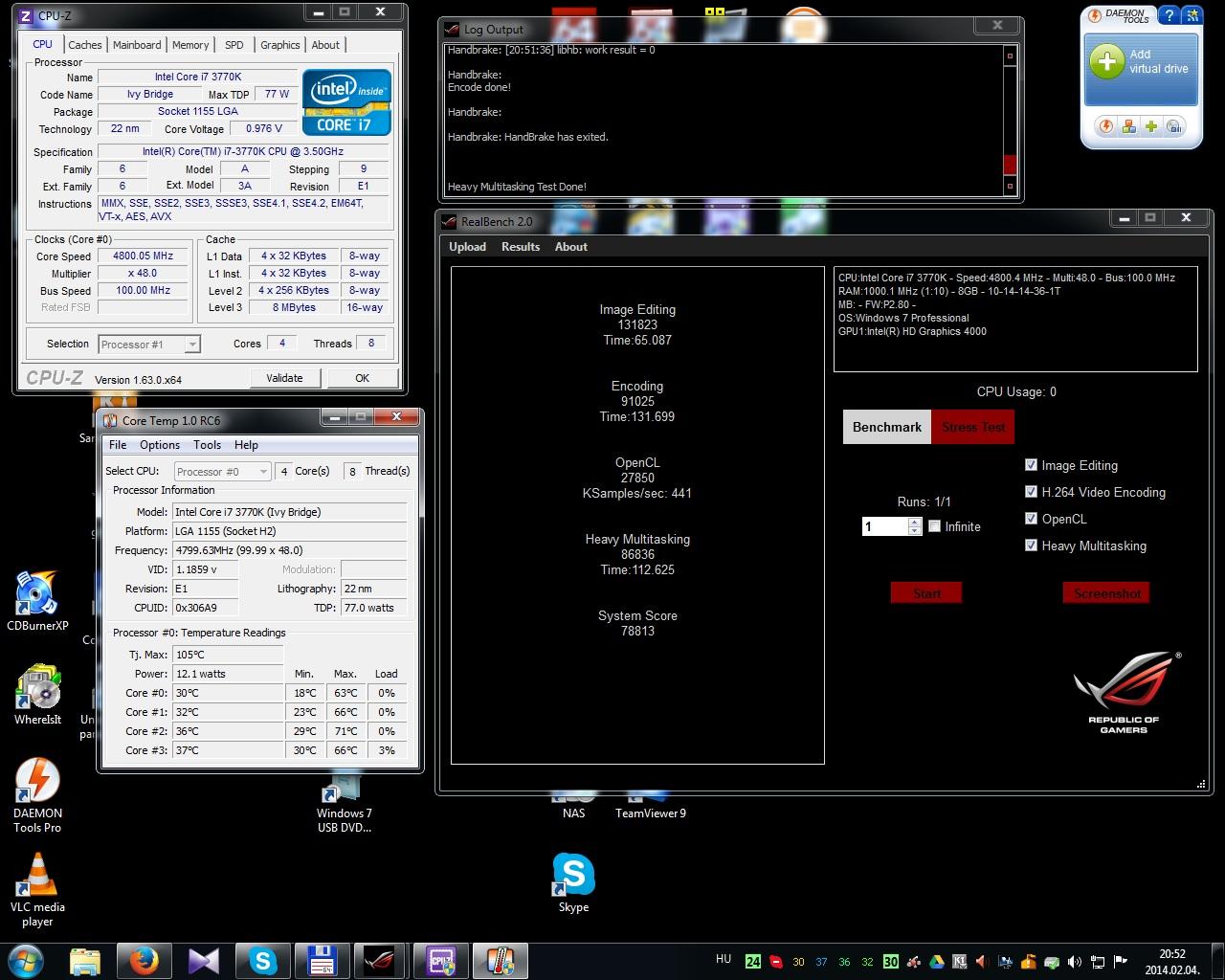
Task: Open WhereIsIt desktop shortcut
Action: [x=37, y=695]
